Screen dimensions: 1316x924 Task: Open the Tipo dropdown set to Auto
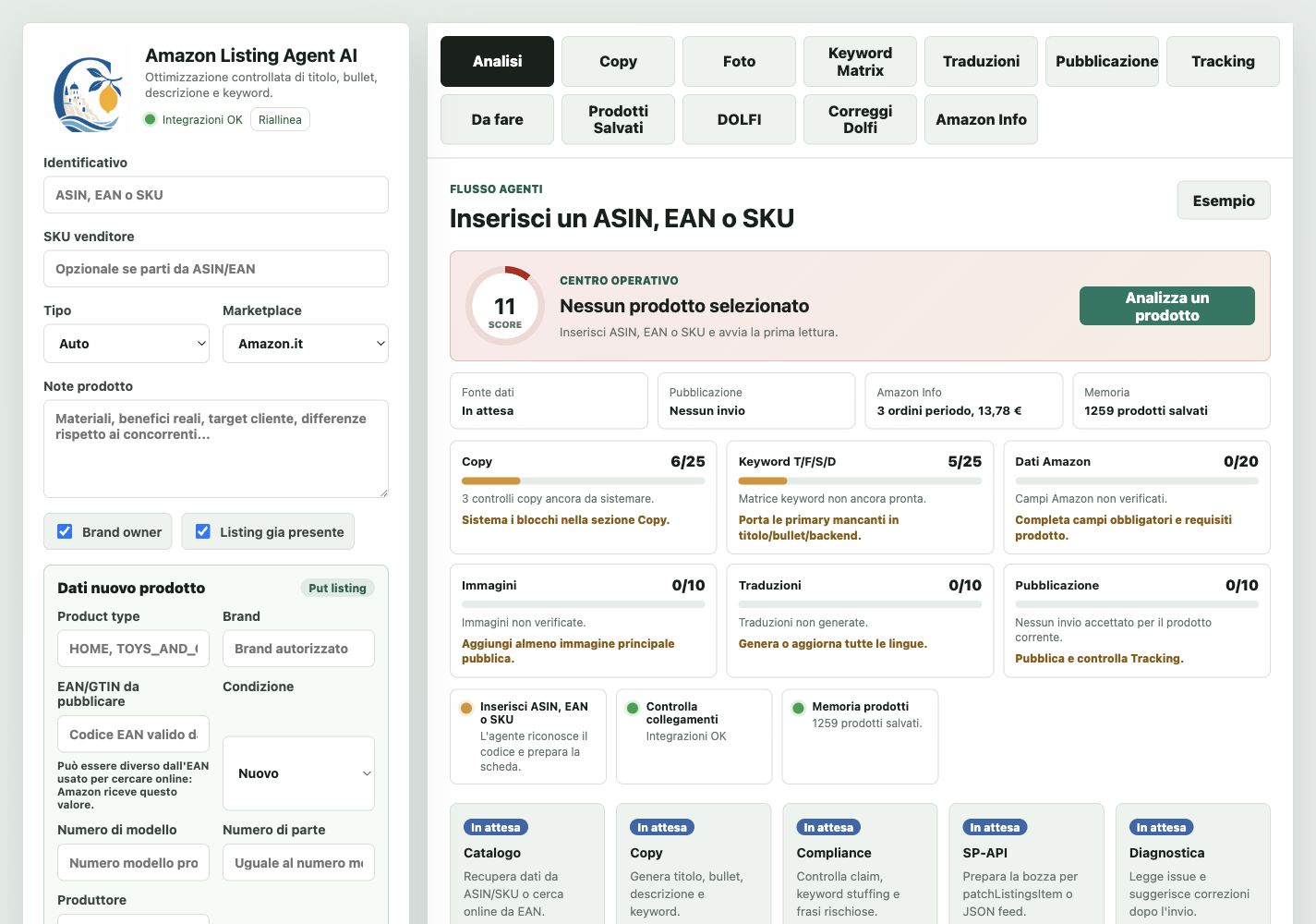tap(127, 344)
